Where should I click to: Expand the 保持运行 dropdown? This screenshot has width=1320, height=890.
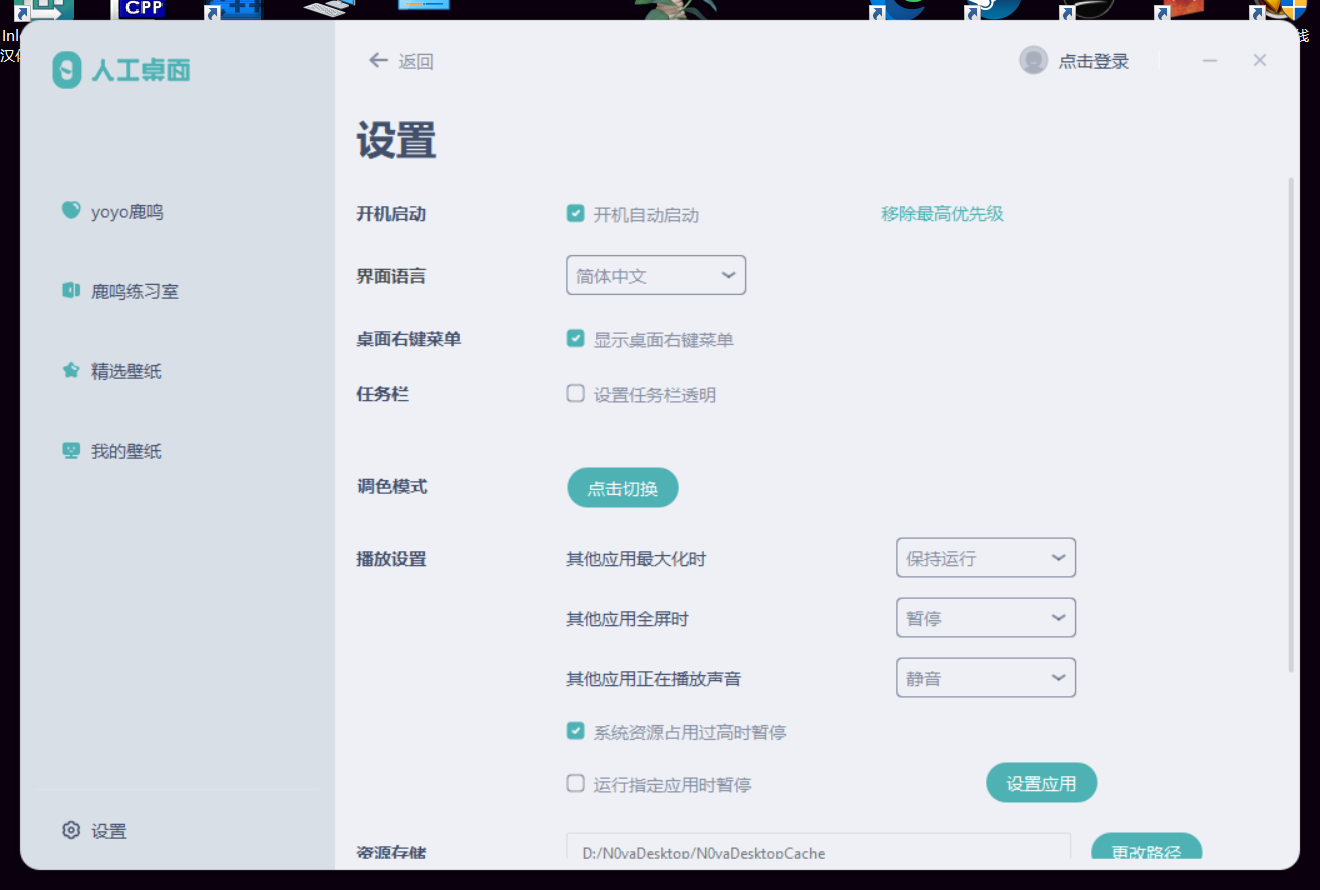[986, 558]
